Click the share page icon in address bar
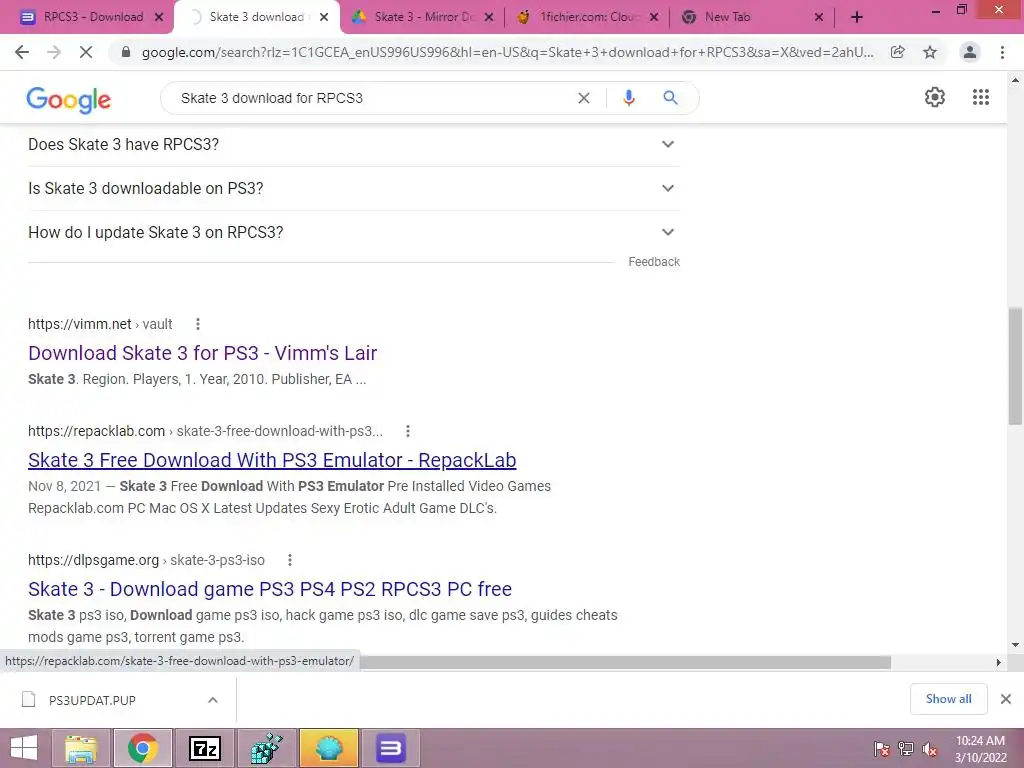The width and height of the screenshot is (1024, 768). [898, 52]
